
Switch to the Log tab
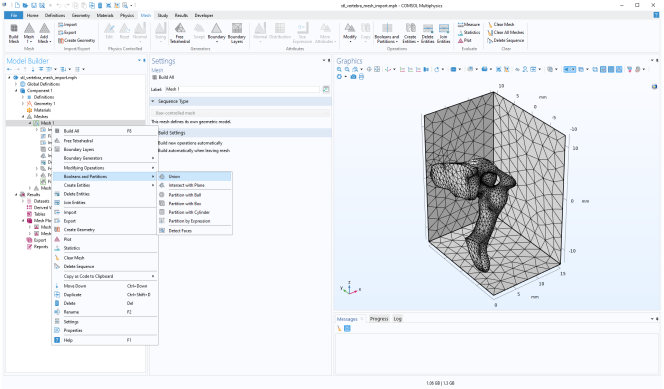397,319
